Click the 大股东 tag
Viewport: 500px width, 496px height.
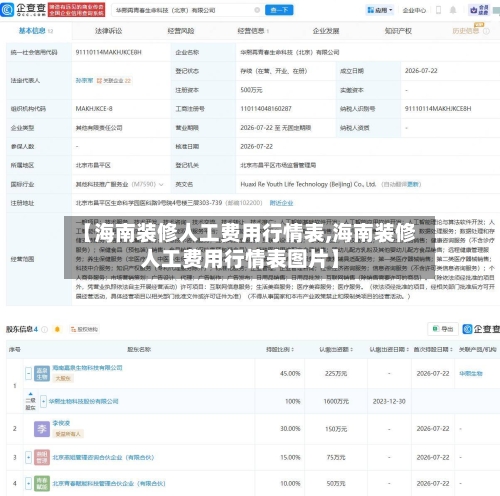63,378
